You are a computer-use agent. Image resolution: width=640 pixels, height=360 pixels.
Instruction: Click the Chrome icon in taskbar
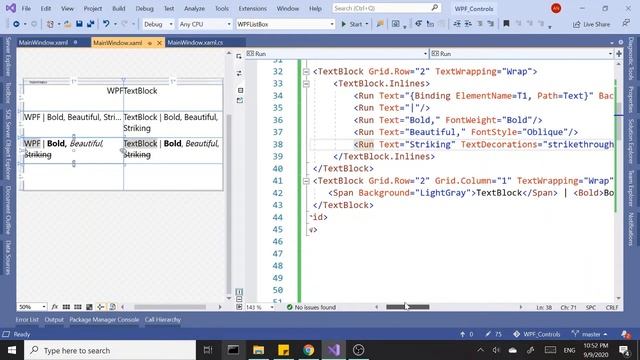tap(309, 350)
